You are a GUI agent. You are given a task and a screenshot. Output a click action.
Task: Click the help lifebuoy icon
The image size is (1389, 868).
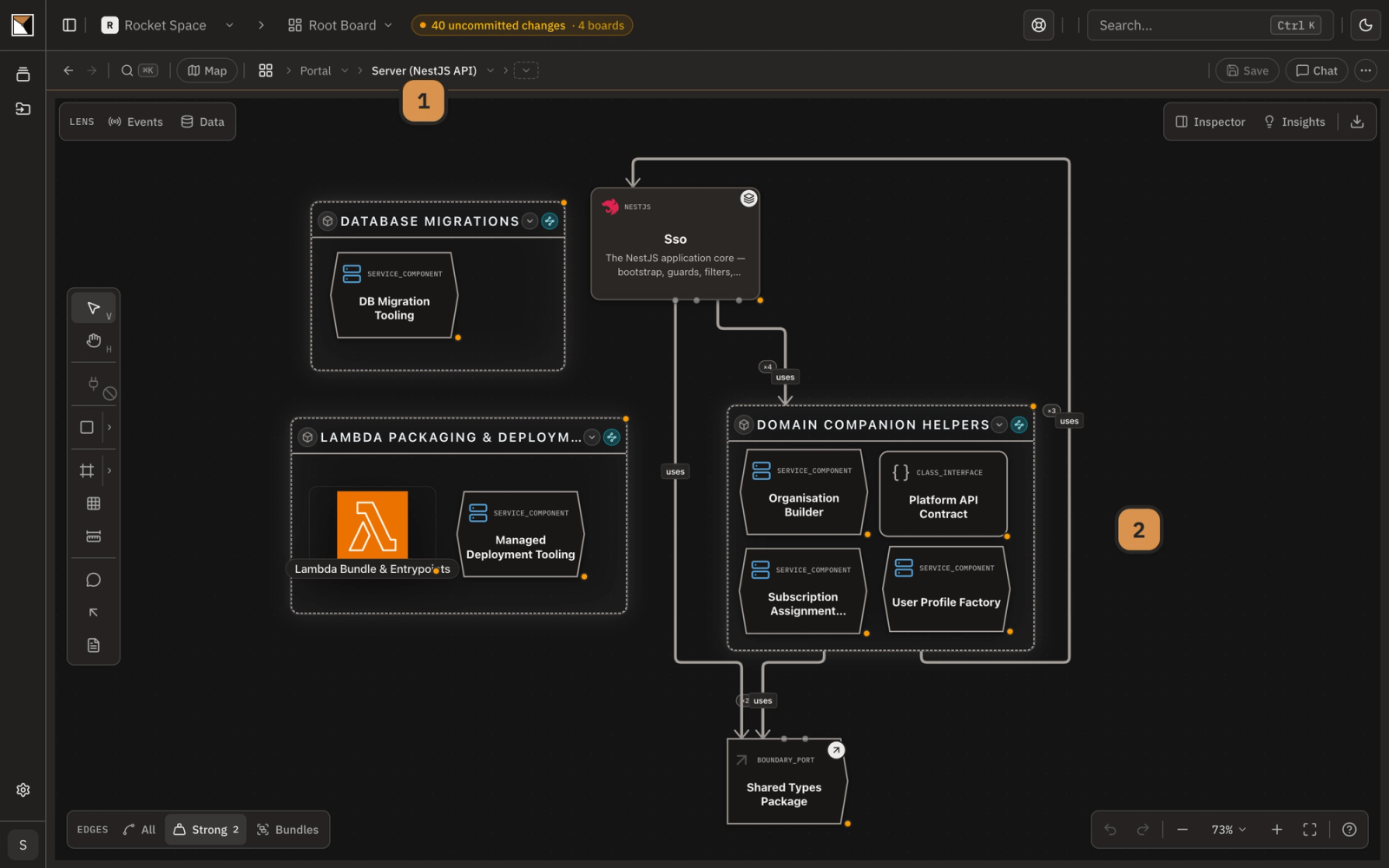(1038, 25)
